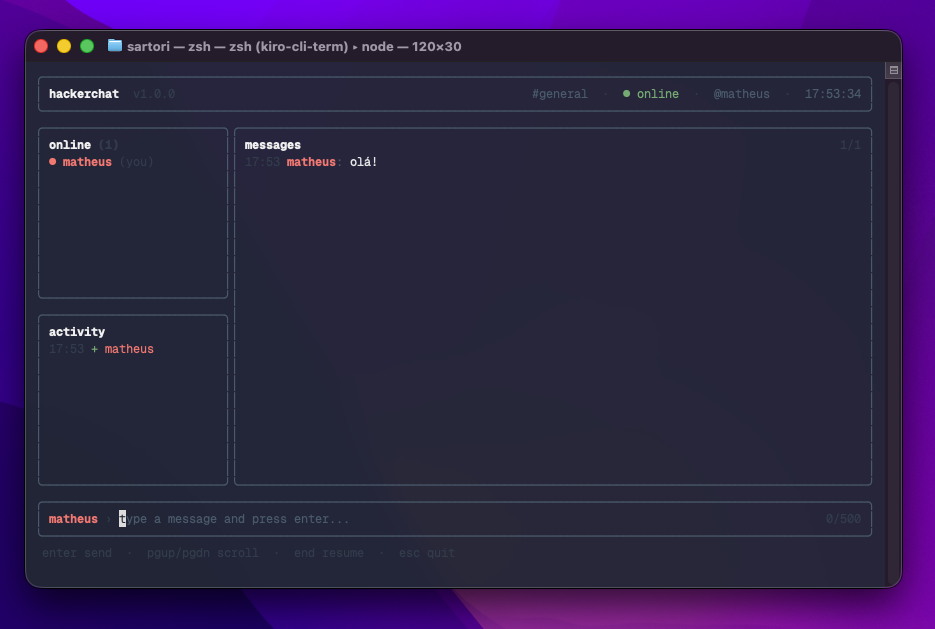Click the clock reading '17:53:34'
Viewport: 935px width, 629px height.
pyautogui.click(x=832, y=94)
